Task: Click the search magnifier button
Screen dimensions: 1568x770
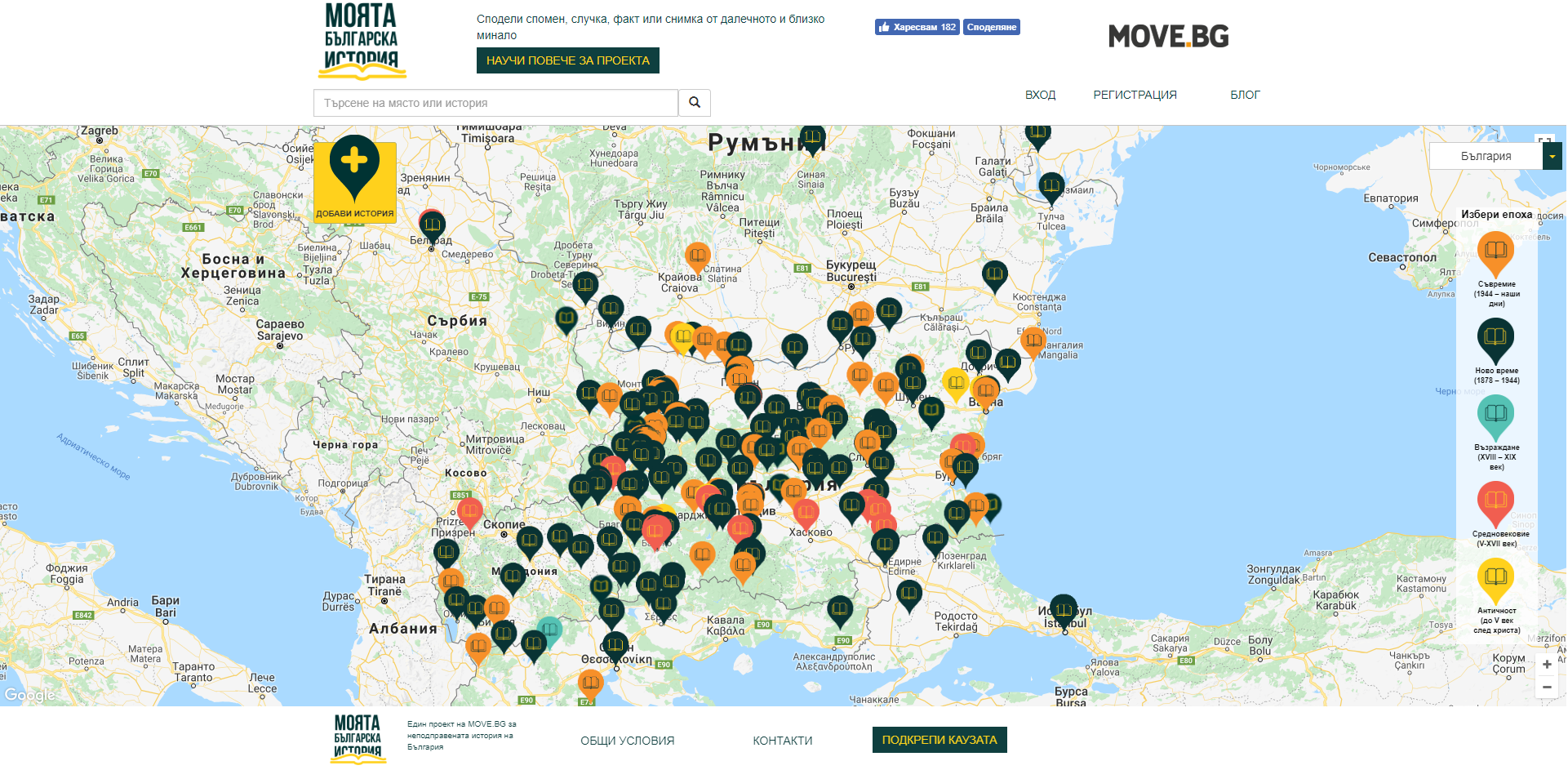Action: pyautogui.click(x=695, y=103)
